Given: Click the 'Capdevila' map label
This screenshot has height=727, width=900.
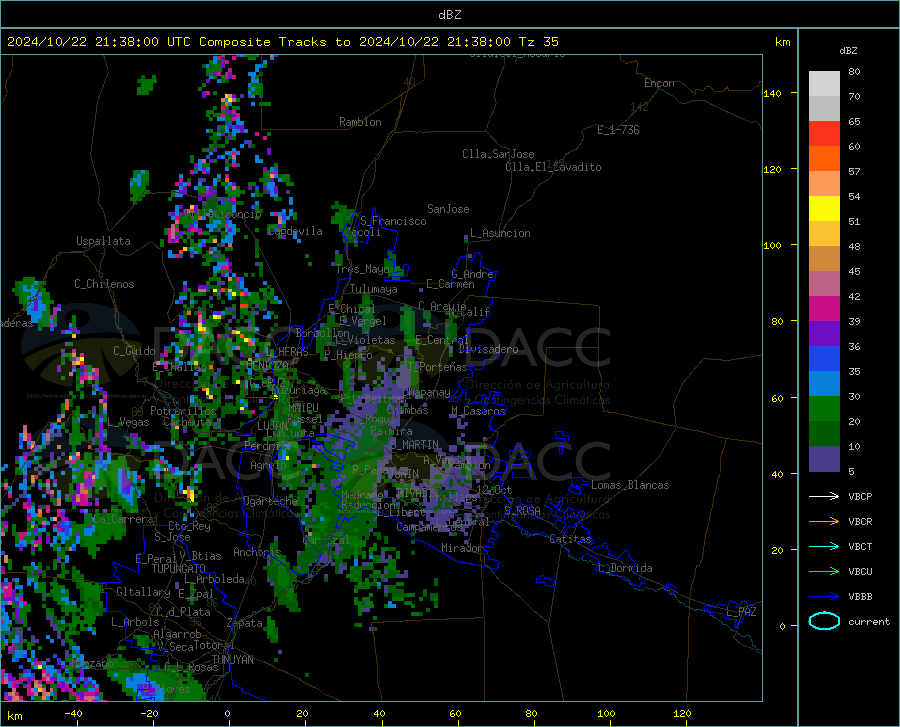Looking at the screenshot, I should click(295, 231).
